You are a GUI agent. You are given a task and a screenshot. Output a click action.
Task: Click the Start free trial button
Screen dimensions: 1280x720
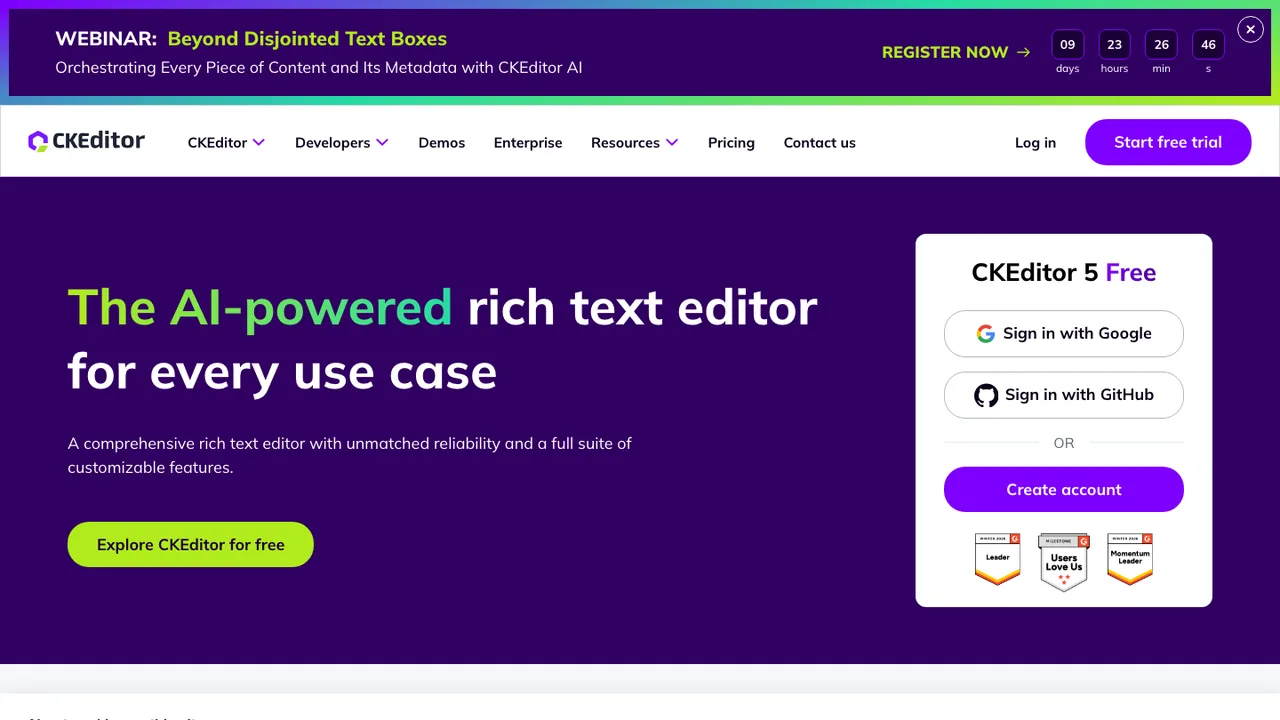pos(1168,142)
